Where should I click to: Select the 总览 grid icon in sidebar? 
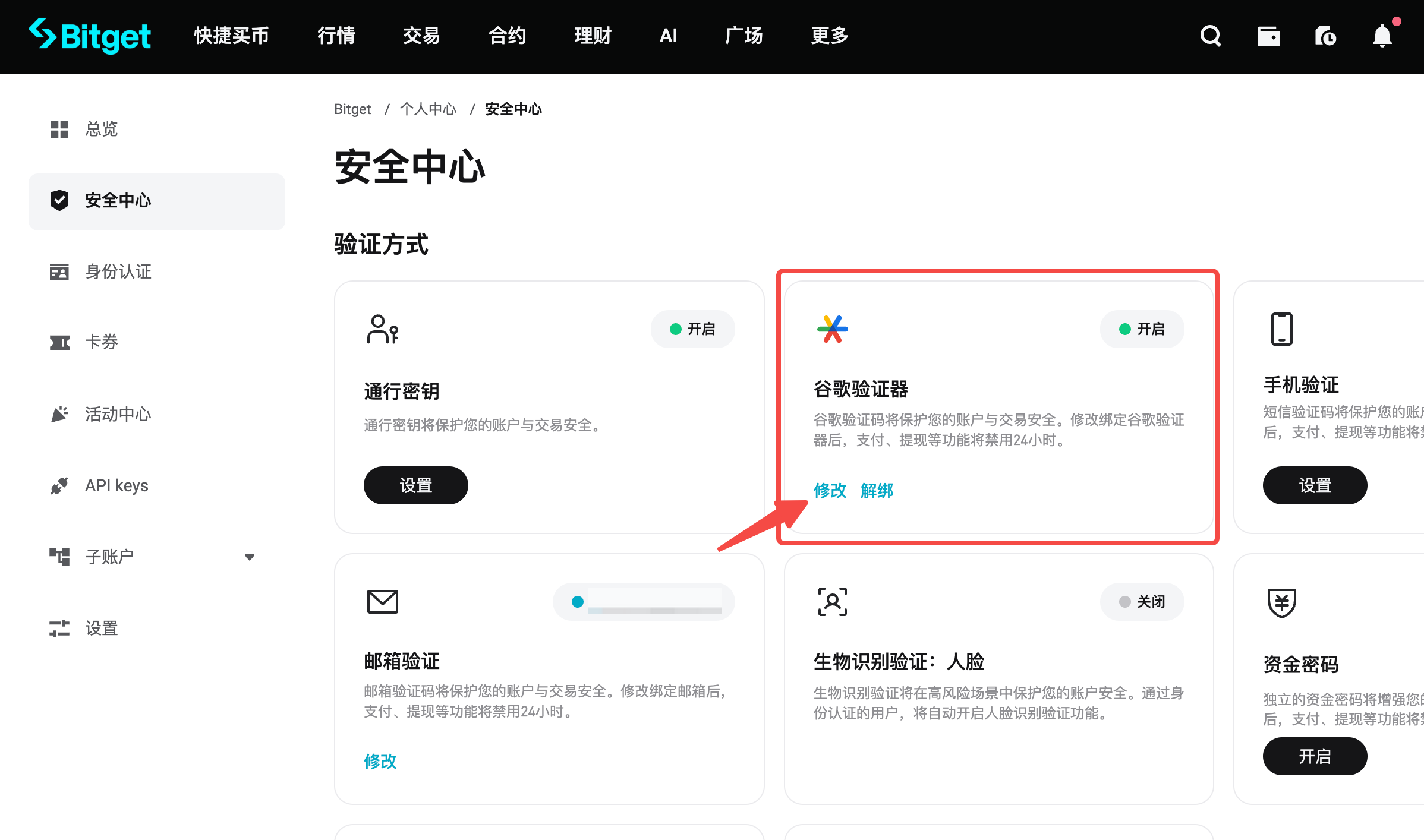(59, 130)
